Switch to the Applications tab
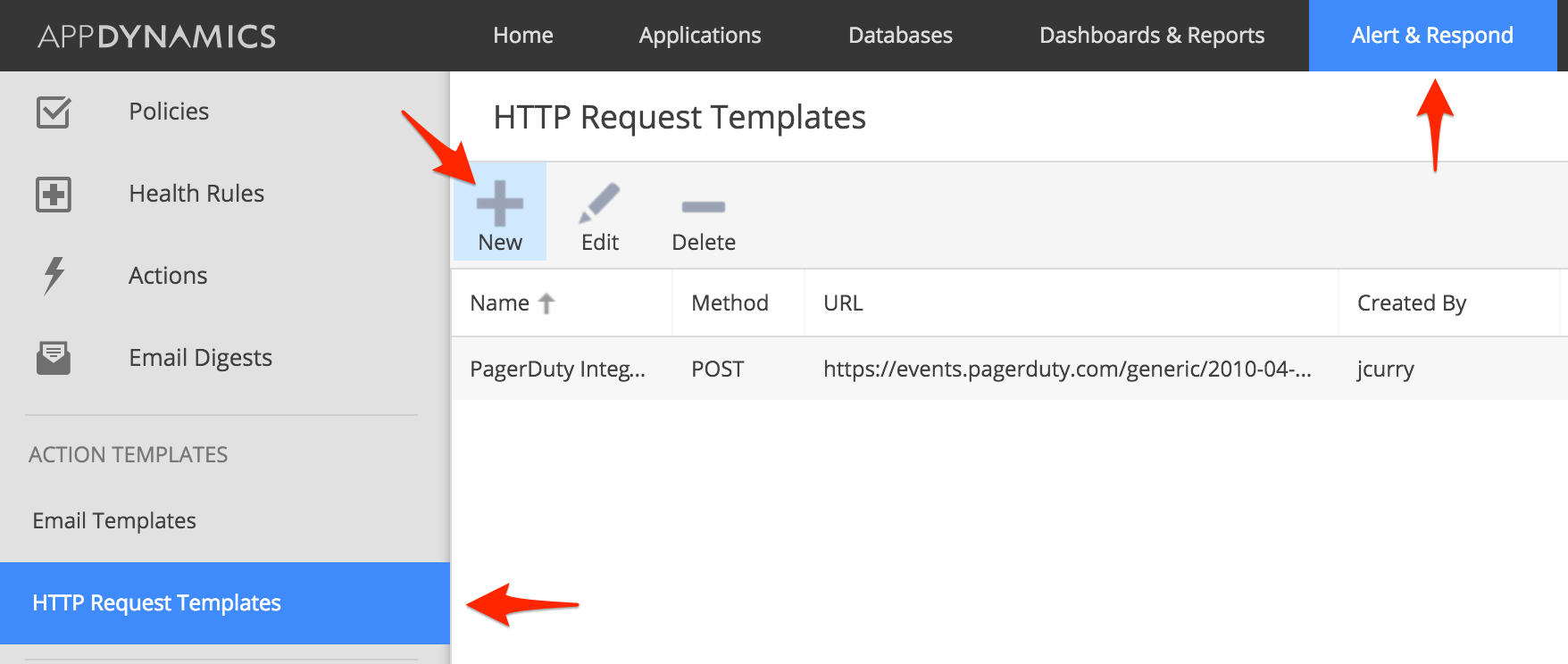 tap(700, 36)
